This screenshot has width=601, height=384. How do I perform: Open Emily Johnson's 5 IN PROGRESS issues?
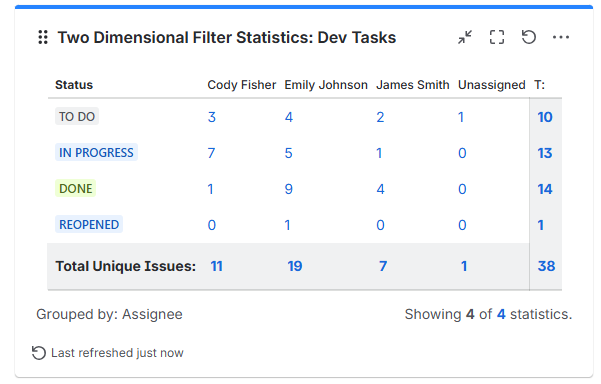tap(289, 153)
